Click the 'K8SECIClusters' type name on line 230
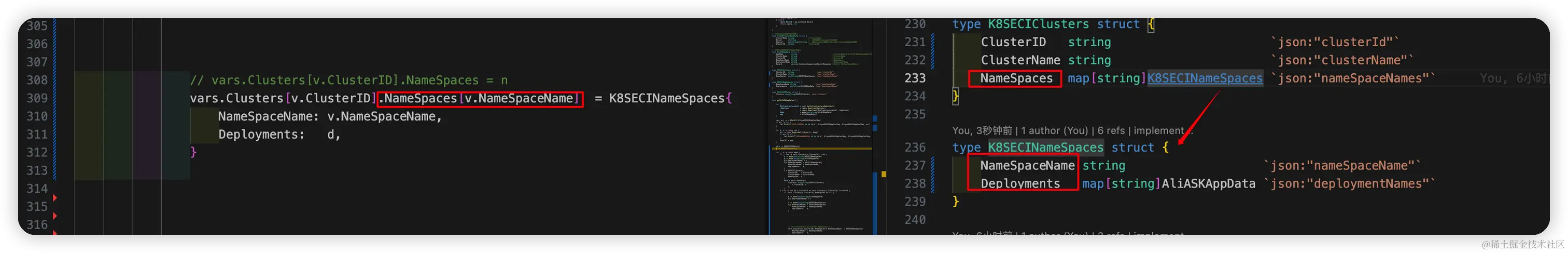 1039,24
